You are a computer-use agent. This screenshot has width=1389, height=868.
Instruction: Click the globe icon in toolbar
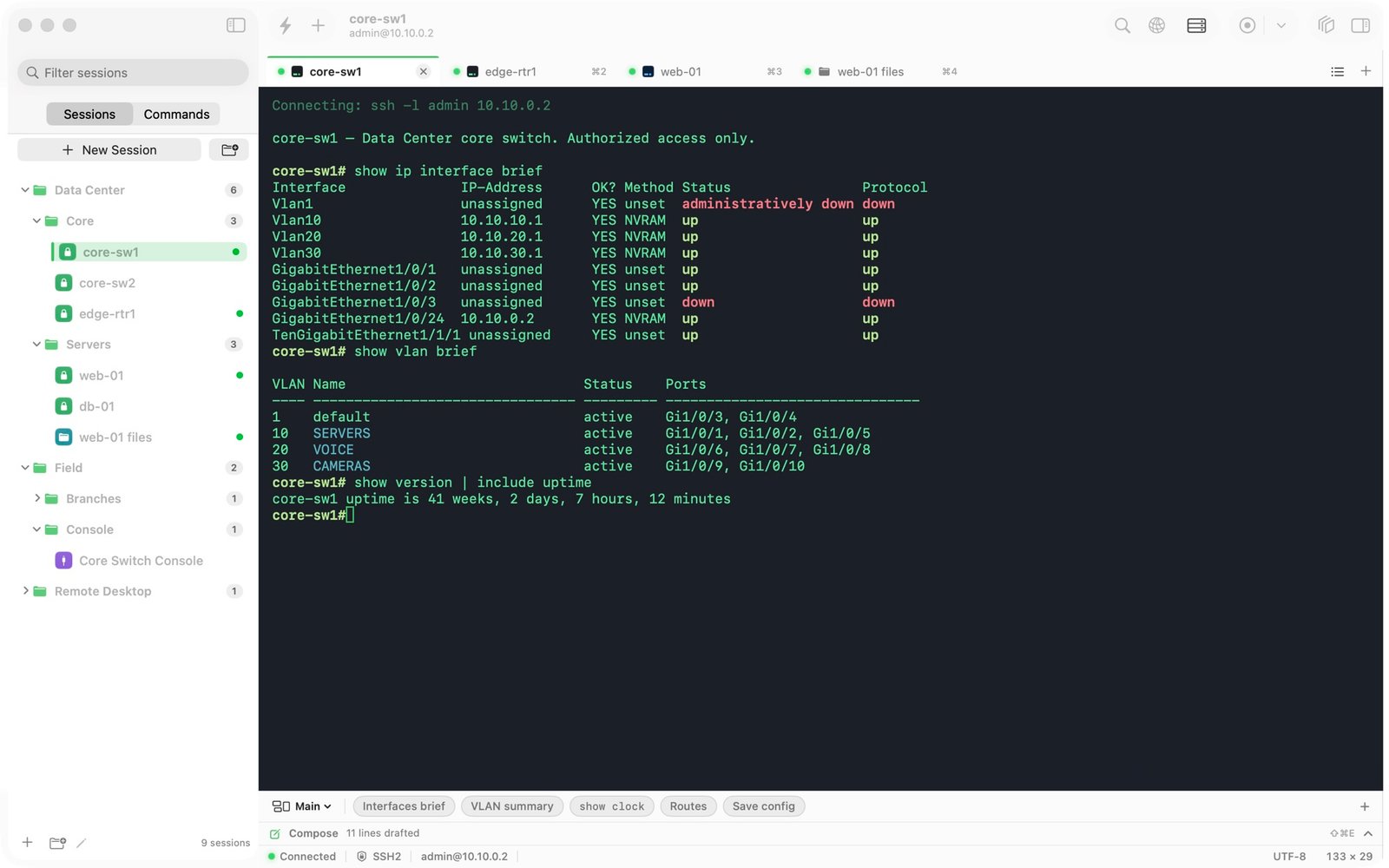1156,25
